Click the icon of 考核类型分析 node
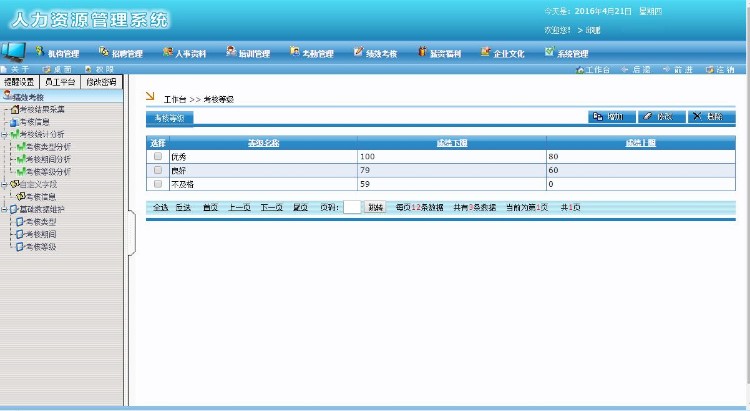750x411 pixels. tap(21, 147)
